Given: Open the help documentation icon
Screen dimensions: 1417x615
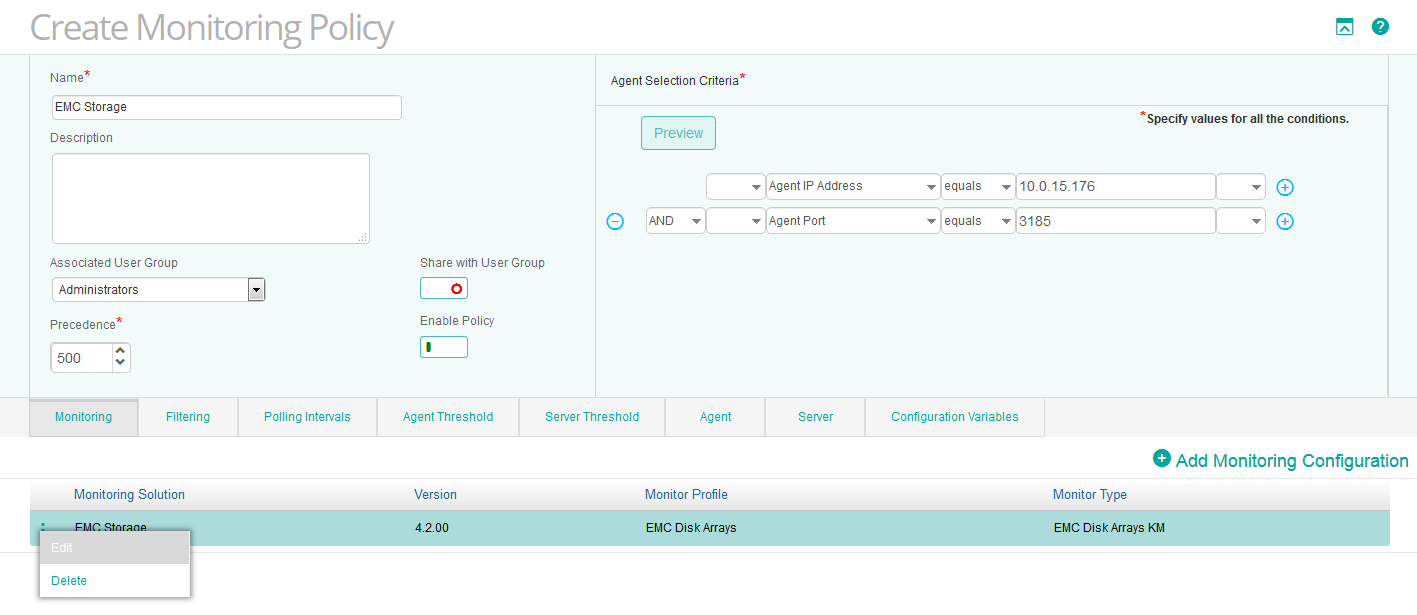Looking at the screenshot, I should coord(1381,26).
